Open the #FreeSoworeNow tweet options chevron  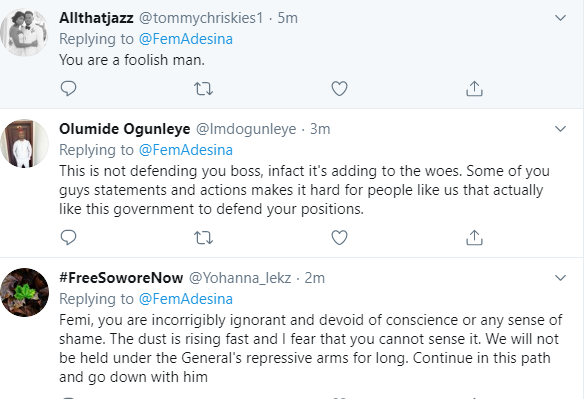[x=561, y=278]
